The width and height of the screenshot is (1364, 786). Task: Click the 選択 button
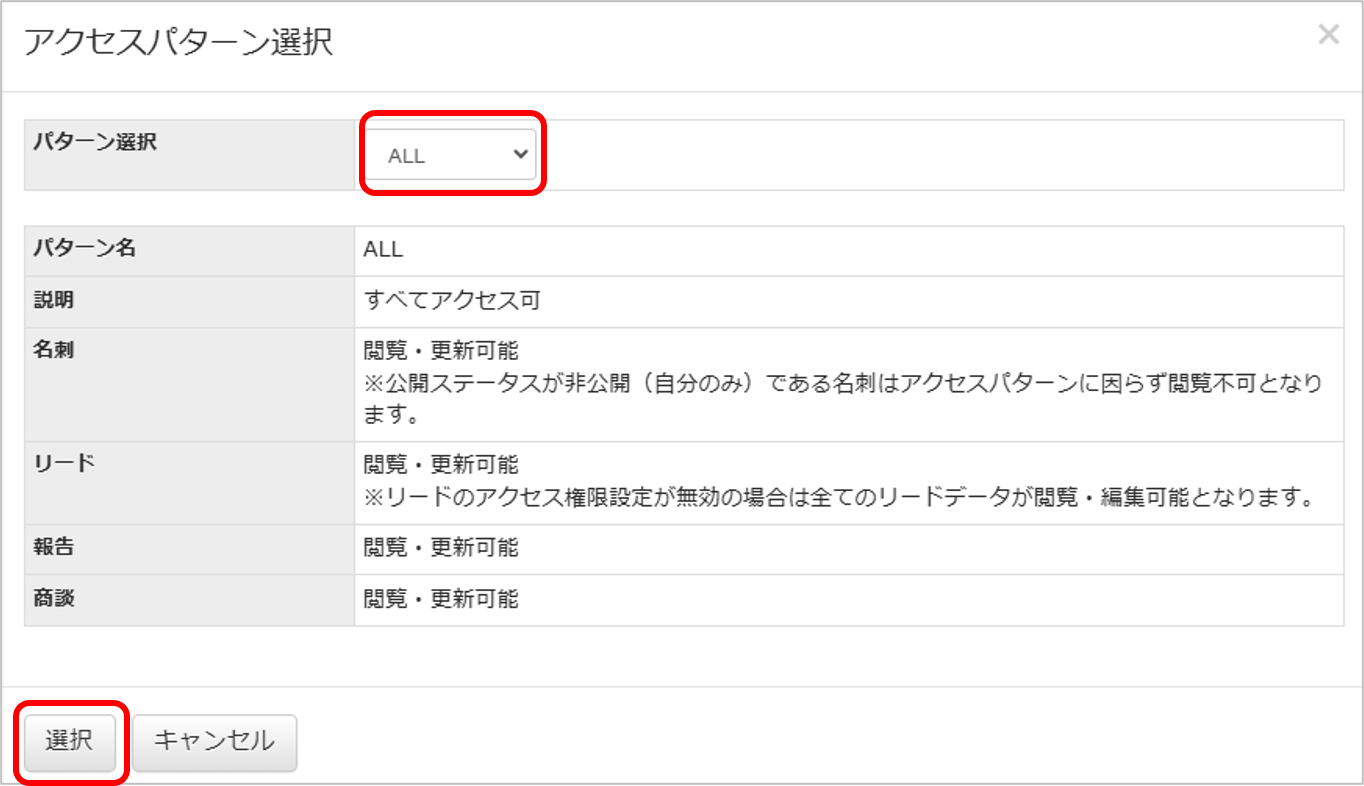(69, 742)
